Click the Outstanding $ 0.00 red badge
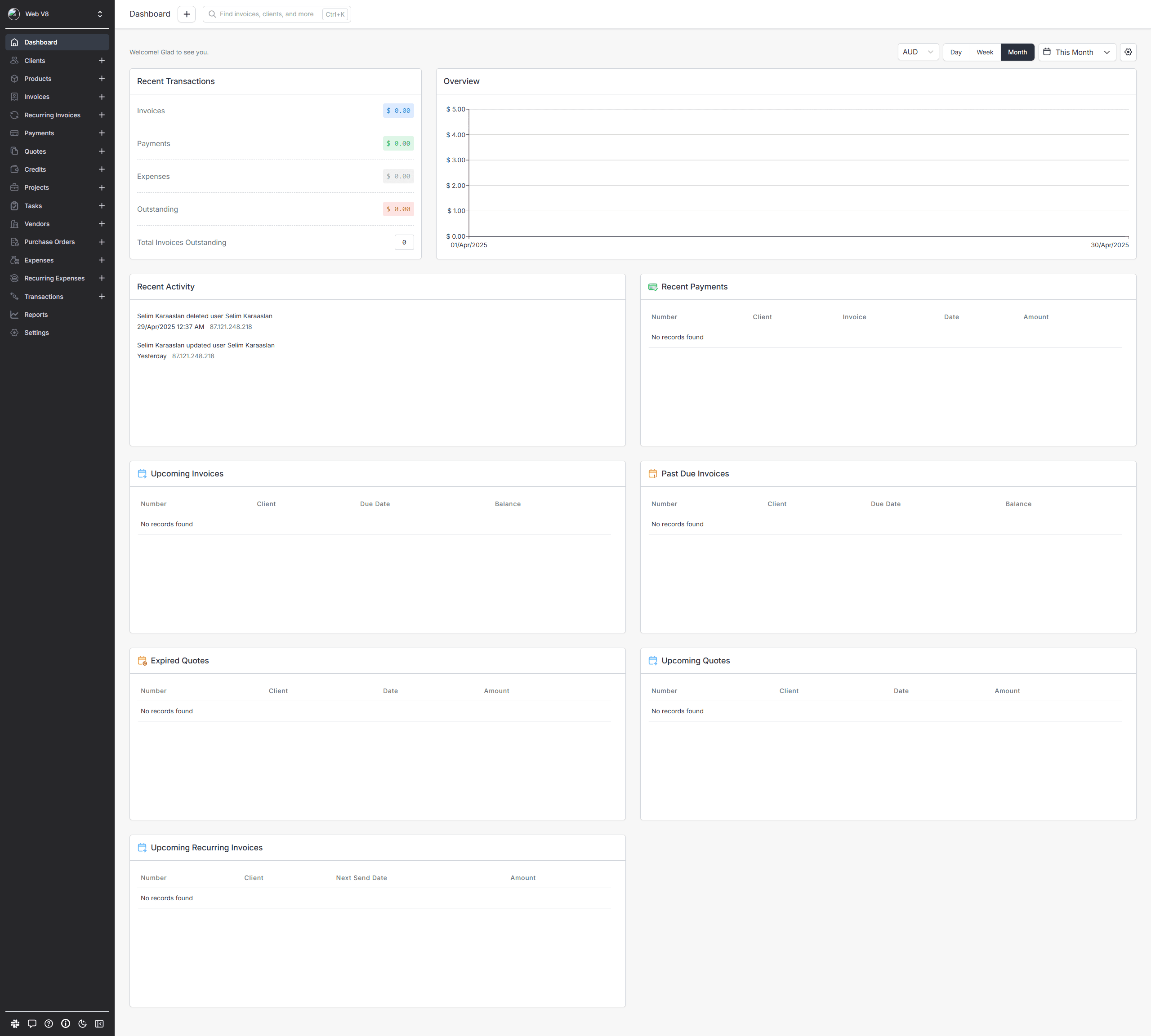Screen dimensions: 1151x1036 click(x=398, y=209)
